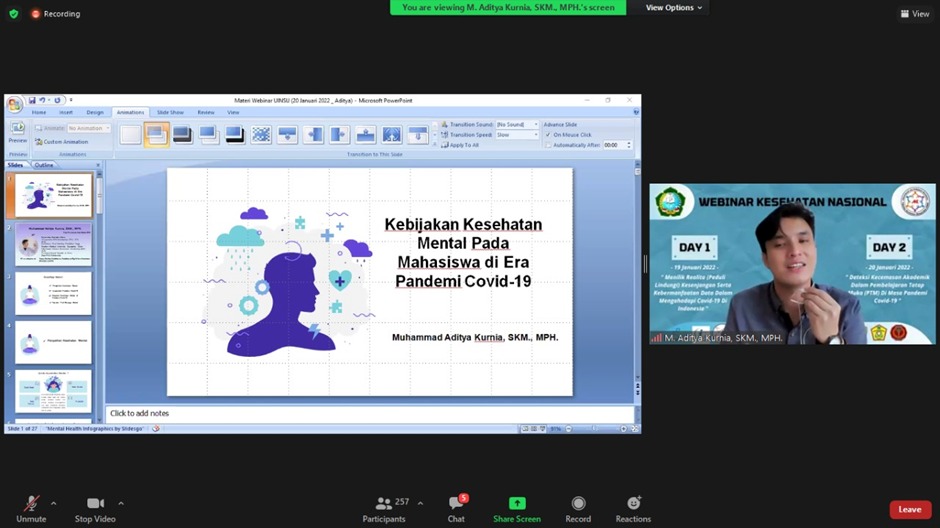The width and height of the screenshot is (940, 528).
Task: Click the Zoom encryption shield icon
Action: coord(14,14)
